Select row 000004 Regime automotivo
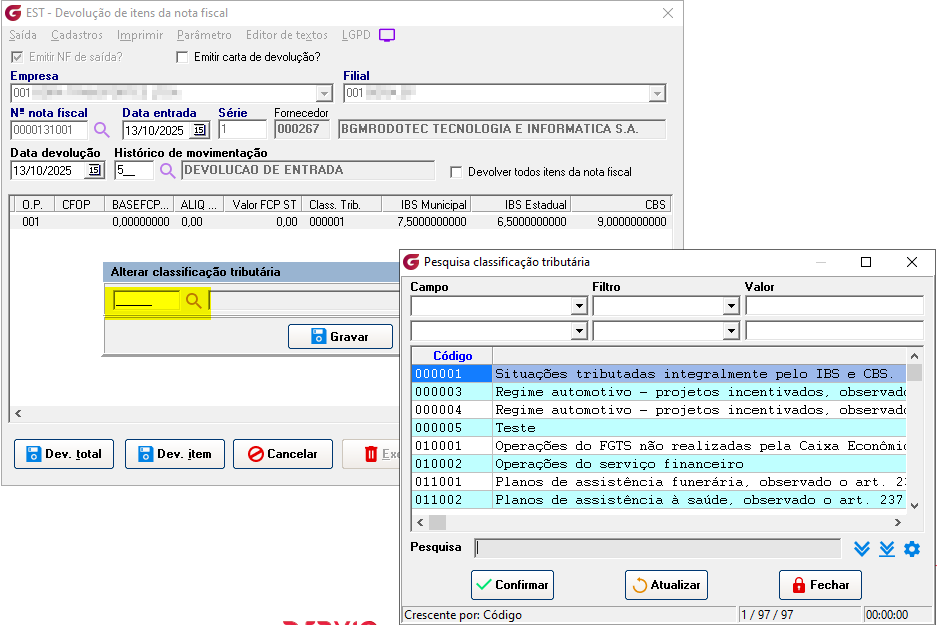The image size is (937, 625). [659, 410]
